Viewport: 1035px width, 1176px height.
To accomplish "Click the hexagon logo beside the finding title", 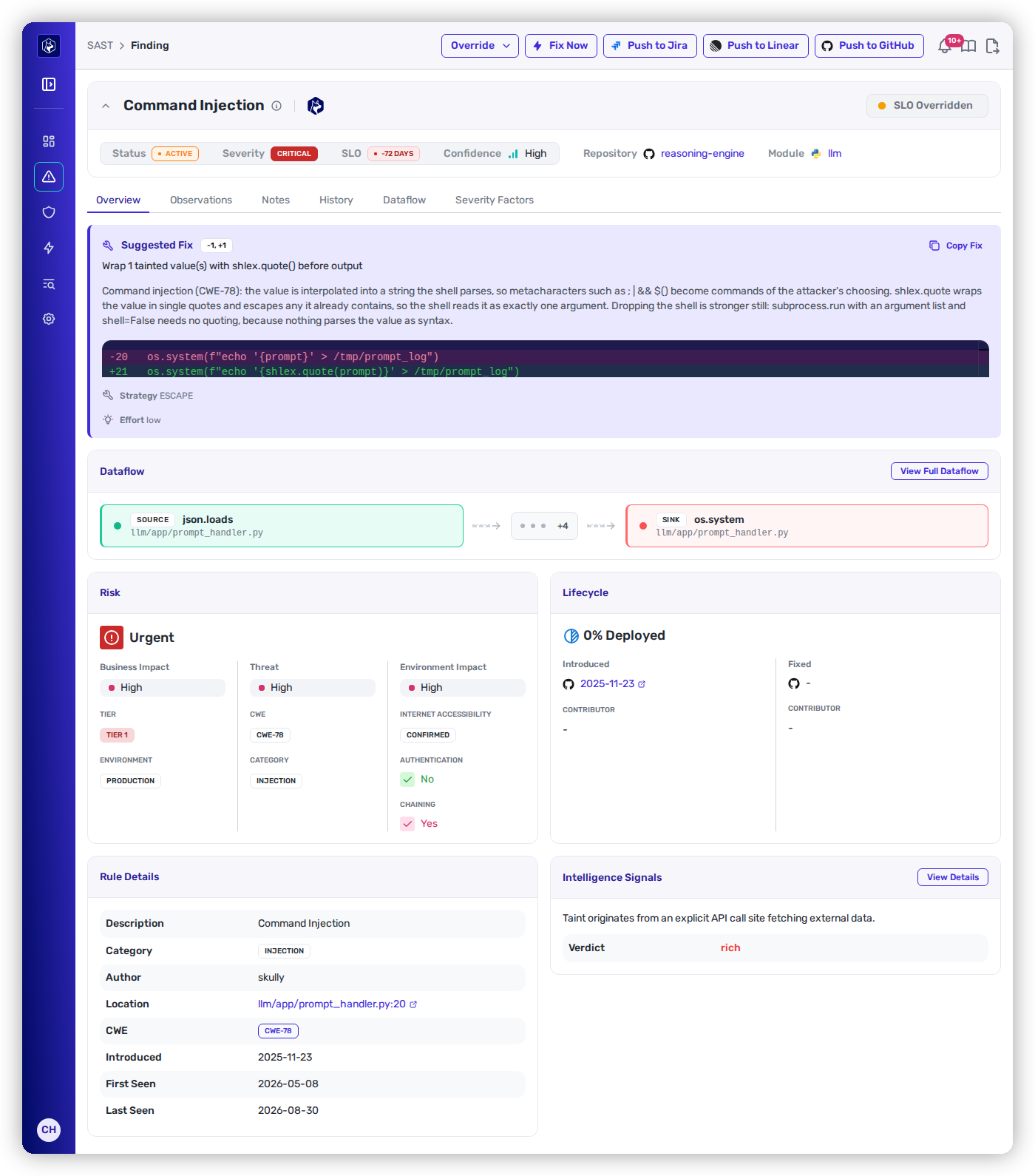I will point(316,106).
